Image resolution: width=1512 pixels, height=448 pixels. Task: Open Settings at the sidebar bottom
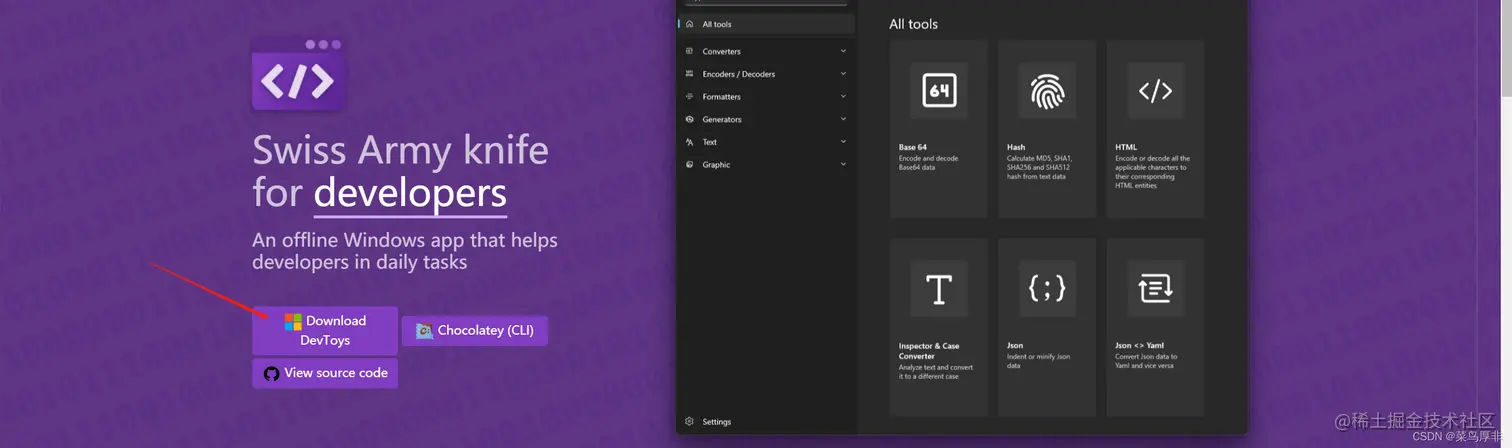pyautogui.click(x=767, y=422)
